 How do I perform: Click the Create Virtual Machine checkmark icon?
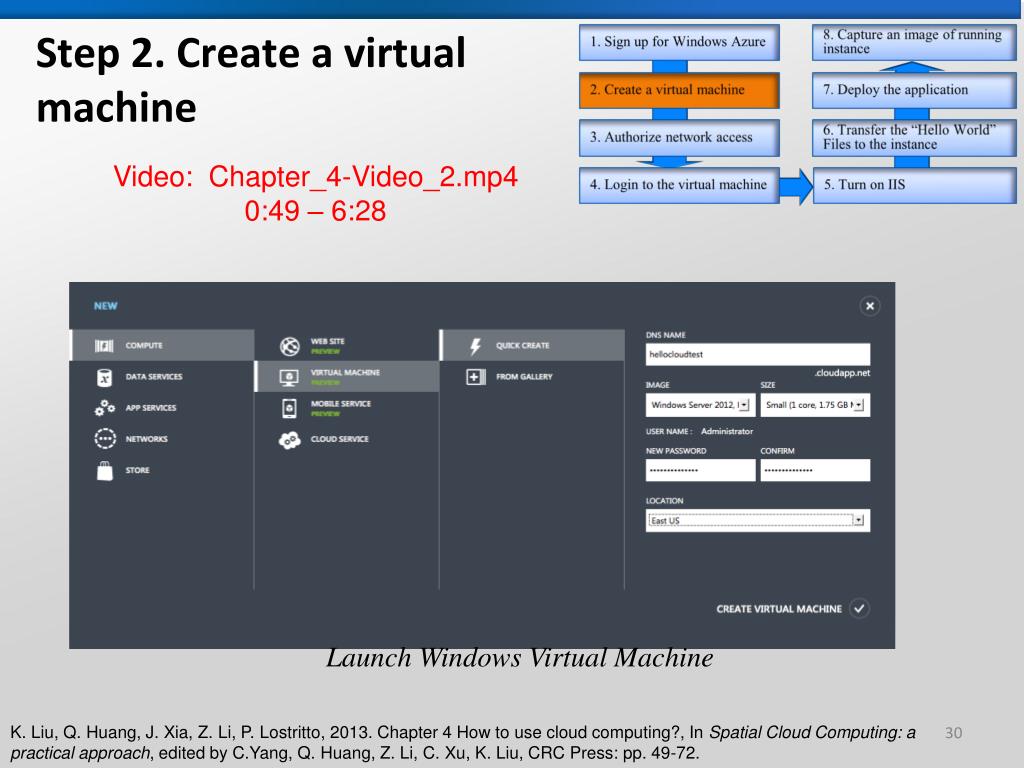coord(859,609)
